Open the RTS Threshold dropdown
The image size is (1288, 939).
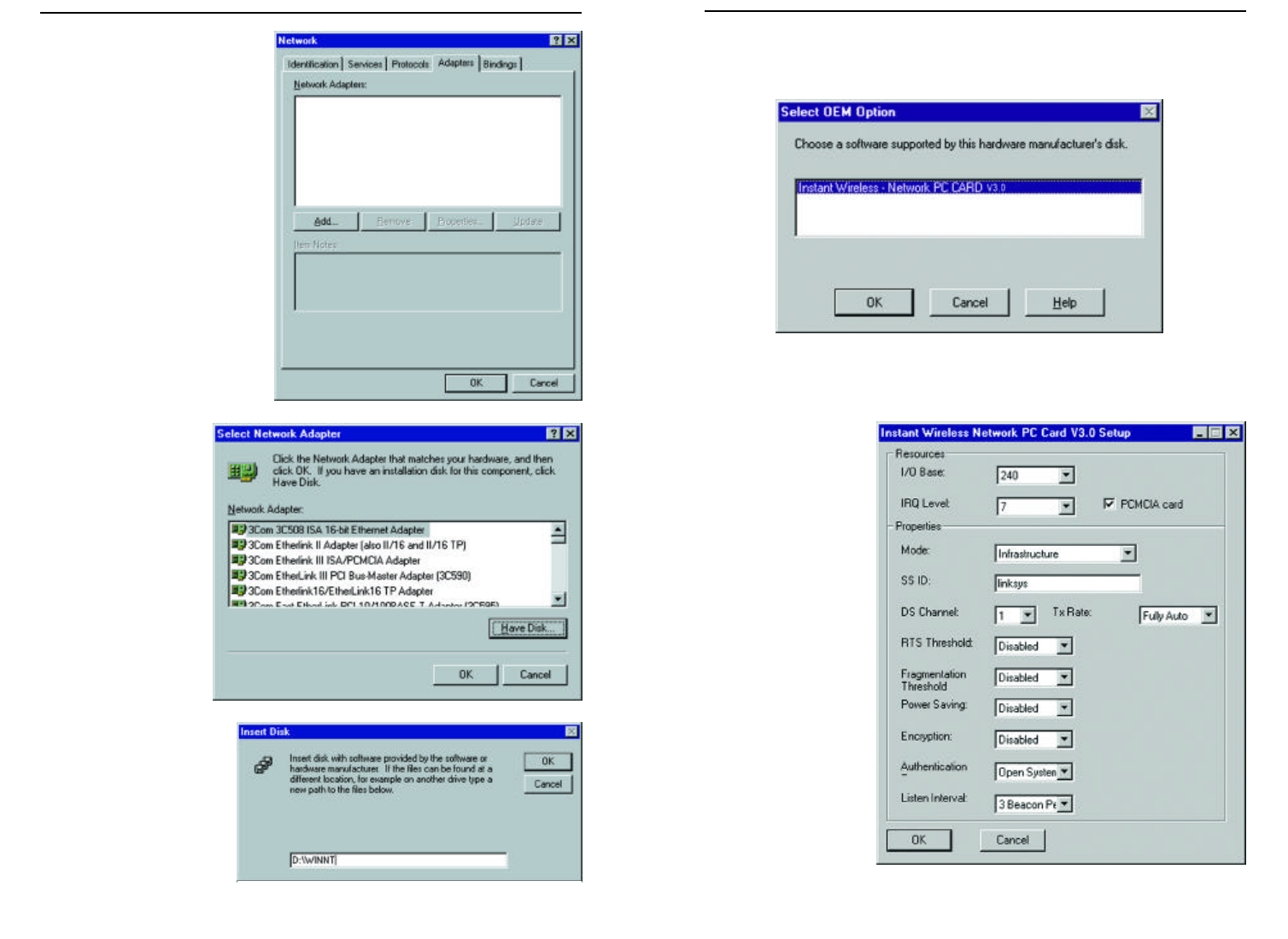coord(1065,646)
